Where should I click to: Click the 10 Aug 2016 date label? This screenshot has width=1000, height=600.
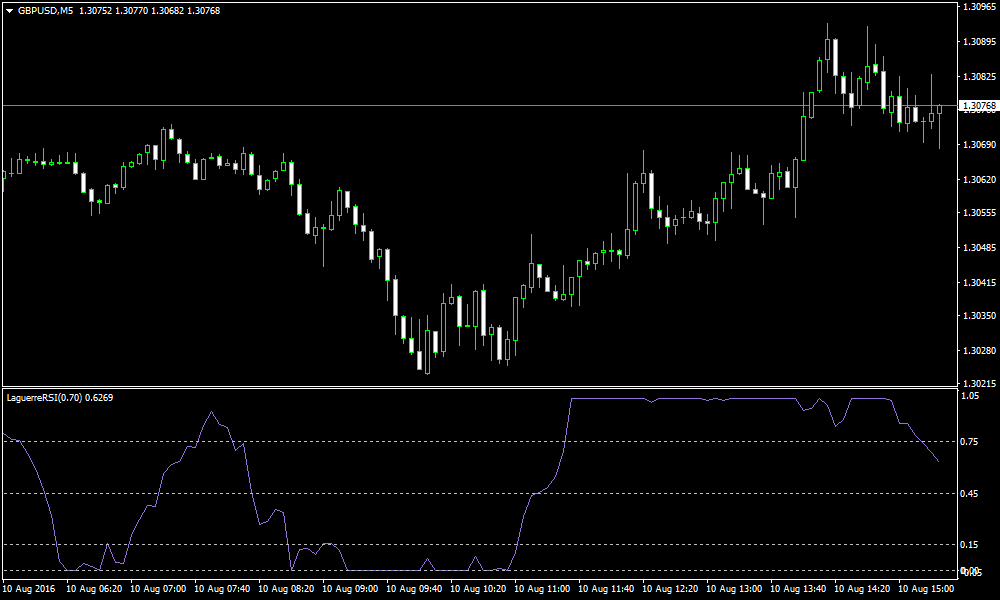[30, 589]
